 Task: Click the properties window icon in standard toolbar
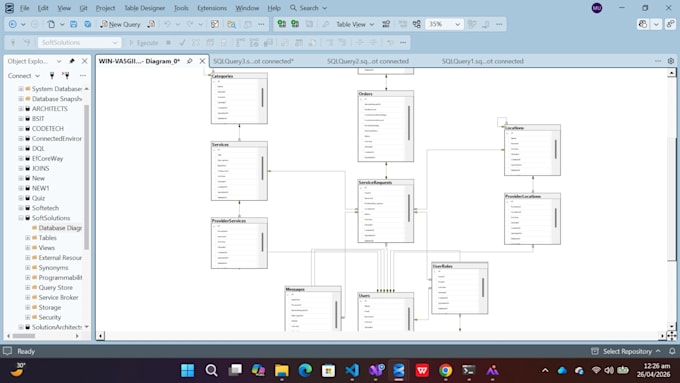(x=215, y=24)
